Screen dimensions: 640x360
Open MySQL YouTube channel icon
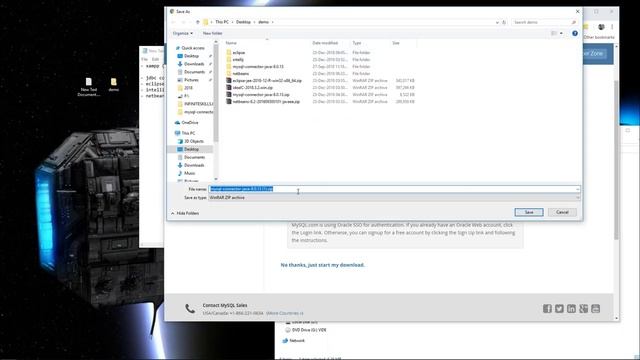596,309
